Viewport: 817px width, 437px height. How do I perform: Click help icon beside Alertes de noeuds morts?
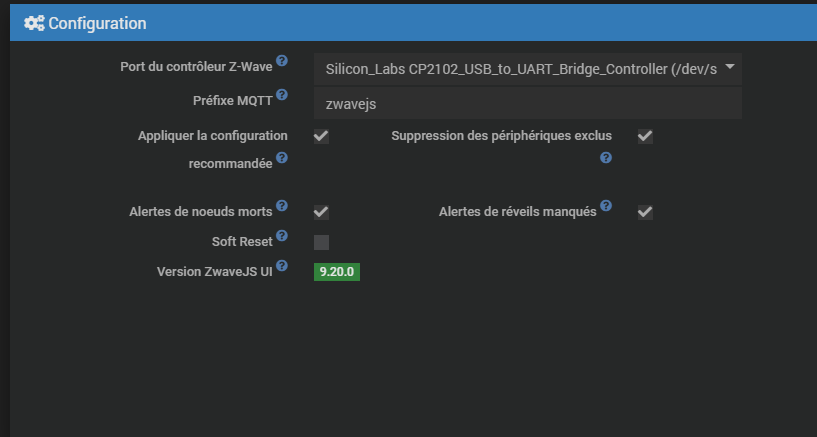tap(282, 206)
